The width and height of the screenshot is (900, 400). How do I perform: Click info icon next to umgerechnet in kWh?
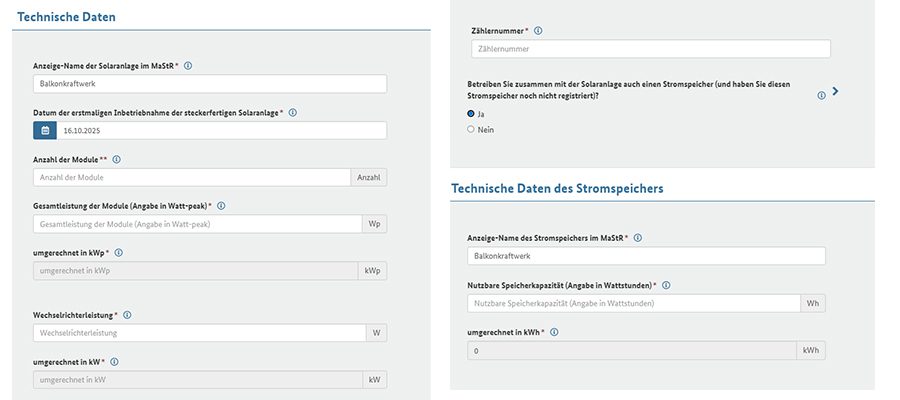click(x=554, y=332)
